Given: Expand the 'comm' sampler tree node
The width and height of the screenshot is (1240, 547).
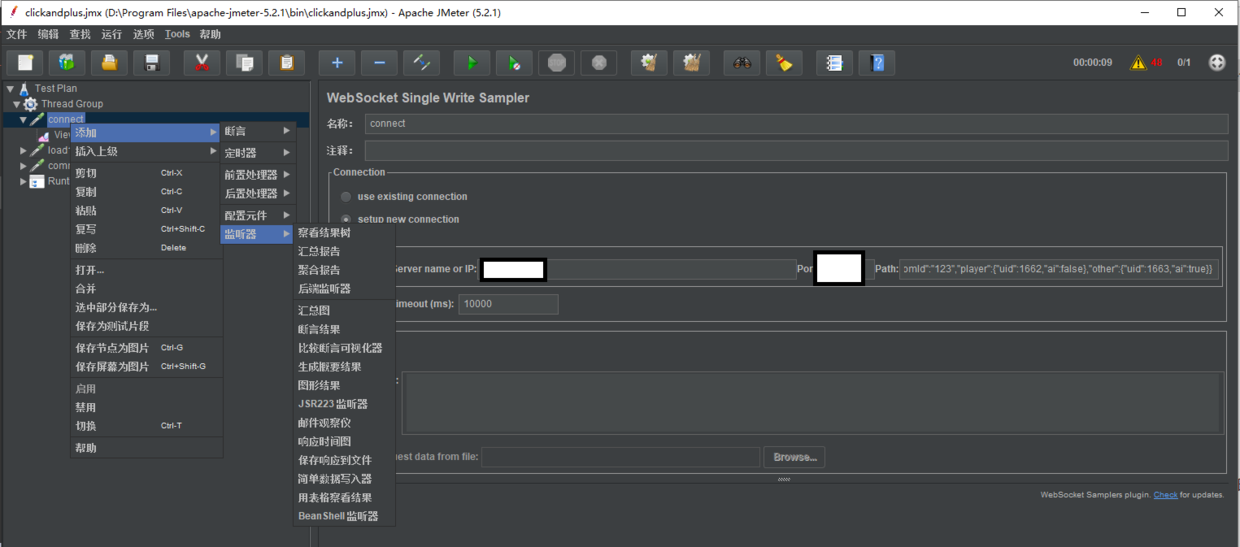Looking at the screenshot, I should tap(24, 166).
